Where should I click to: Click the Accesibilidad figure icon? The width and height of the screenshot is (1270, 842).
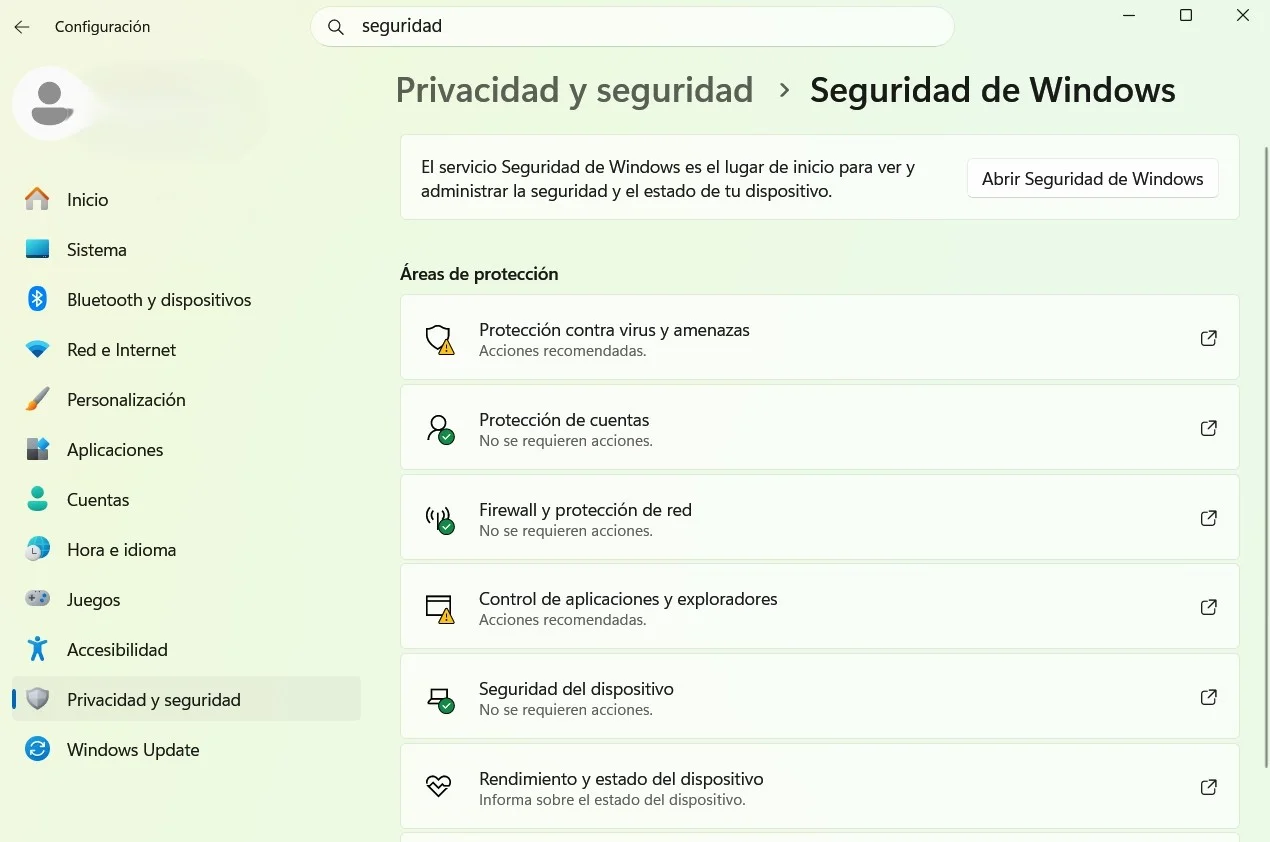coord(37,649)
